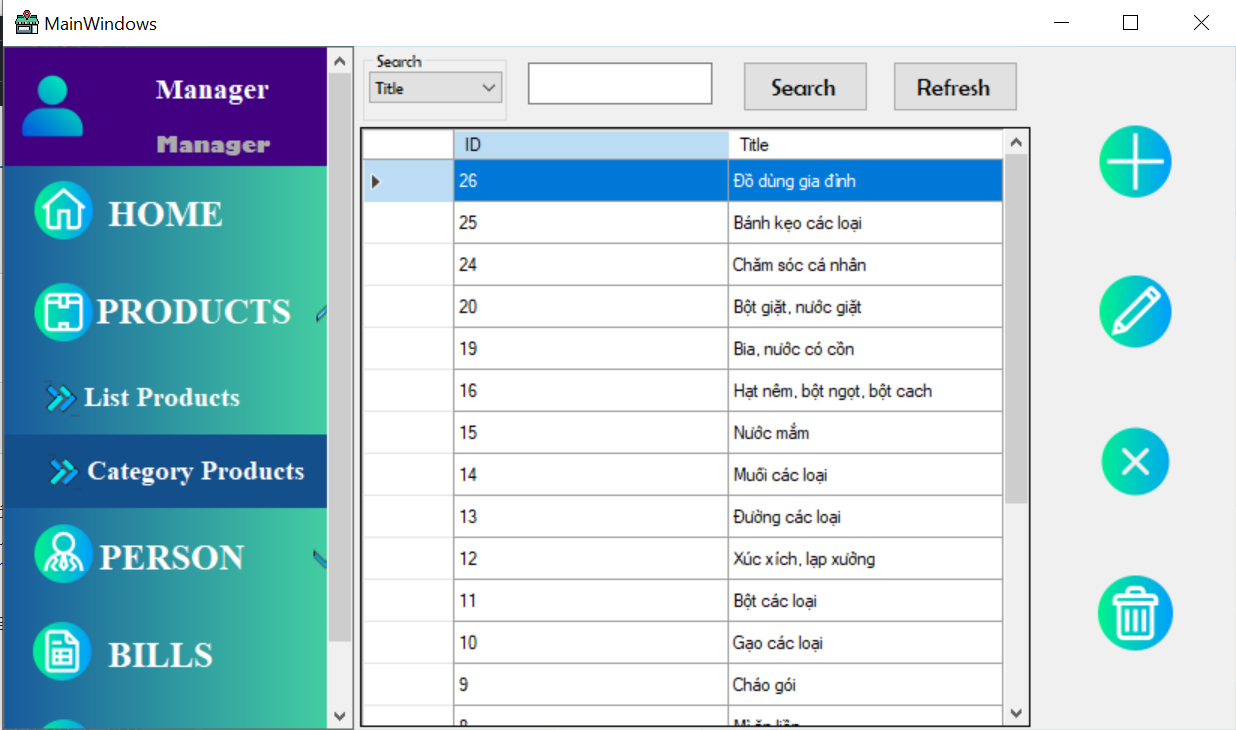The height and width of the screenshot is (730, 1236).
Task: Click the green plus add icon
Action: (x=1135, y=162)
